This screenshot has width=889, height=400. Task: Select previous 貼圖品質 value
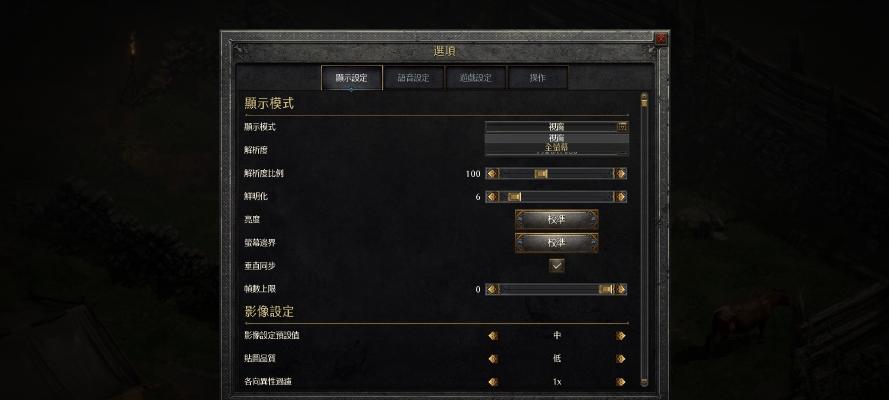(493, 359)
